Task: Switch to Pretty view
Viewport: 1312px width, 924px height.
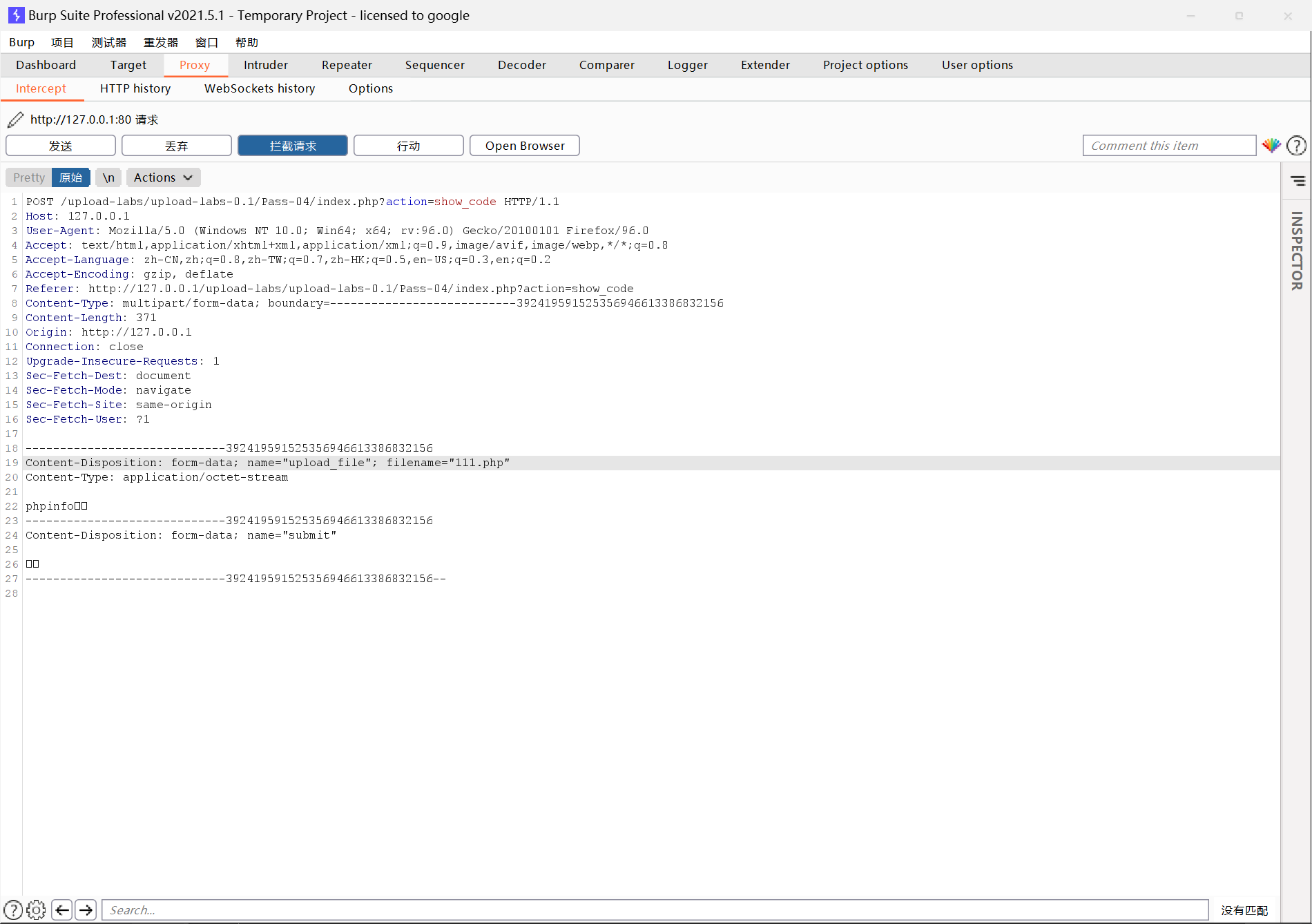Action: pos(29,177)
